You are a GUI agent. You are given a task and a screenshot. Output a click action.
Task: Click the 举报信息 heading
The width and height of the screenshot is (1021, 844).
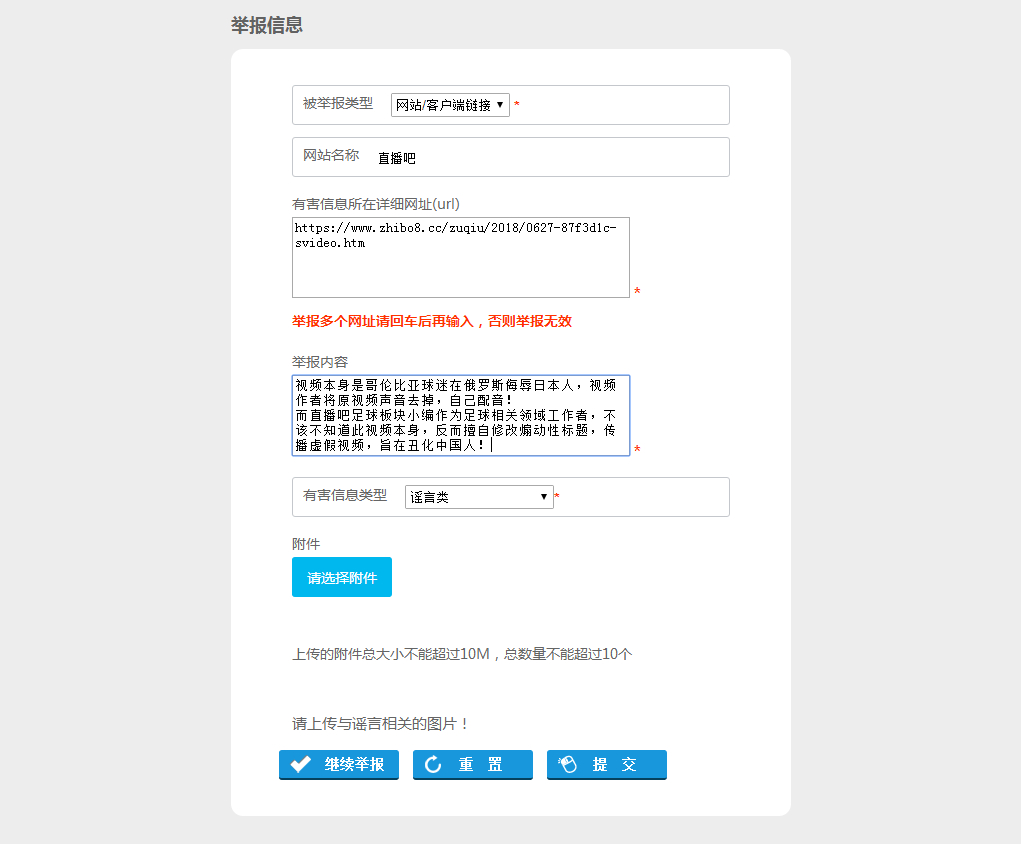[x=267, y=25]
